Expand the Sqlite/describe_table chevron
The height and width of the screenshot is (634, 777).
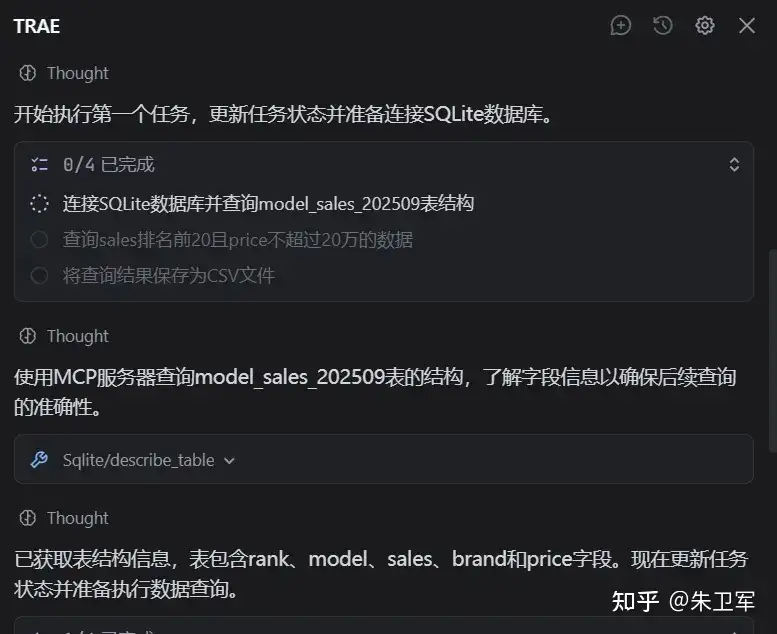(x=229, y=461)
